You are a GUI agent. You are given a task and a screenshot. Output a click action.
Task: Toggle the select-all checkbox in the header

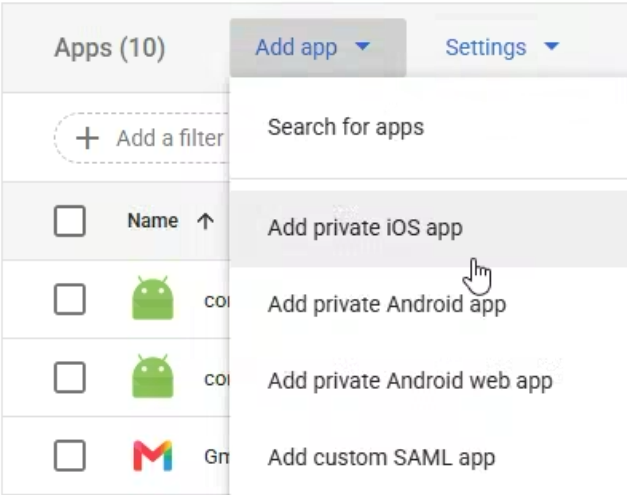point(70,221)
